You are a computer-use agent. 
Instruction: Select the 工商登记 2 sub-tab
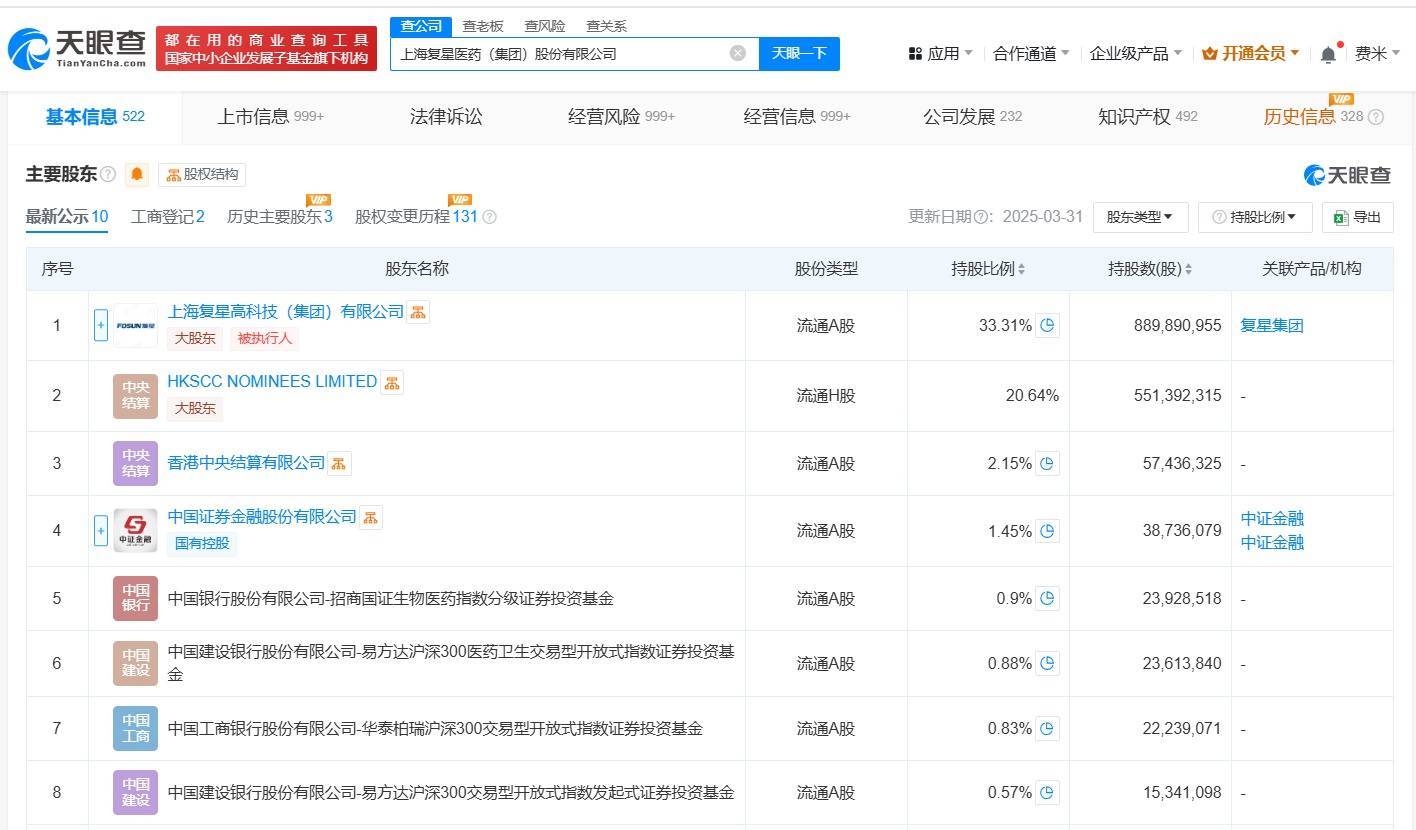pyautogui.click(x=167, y=217)
